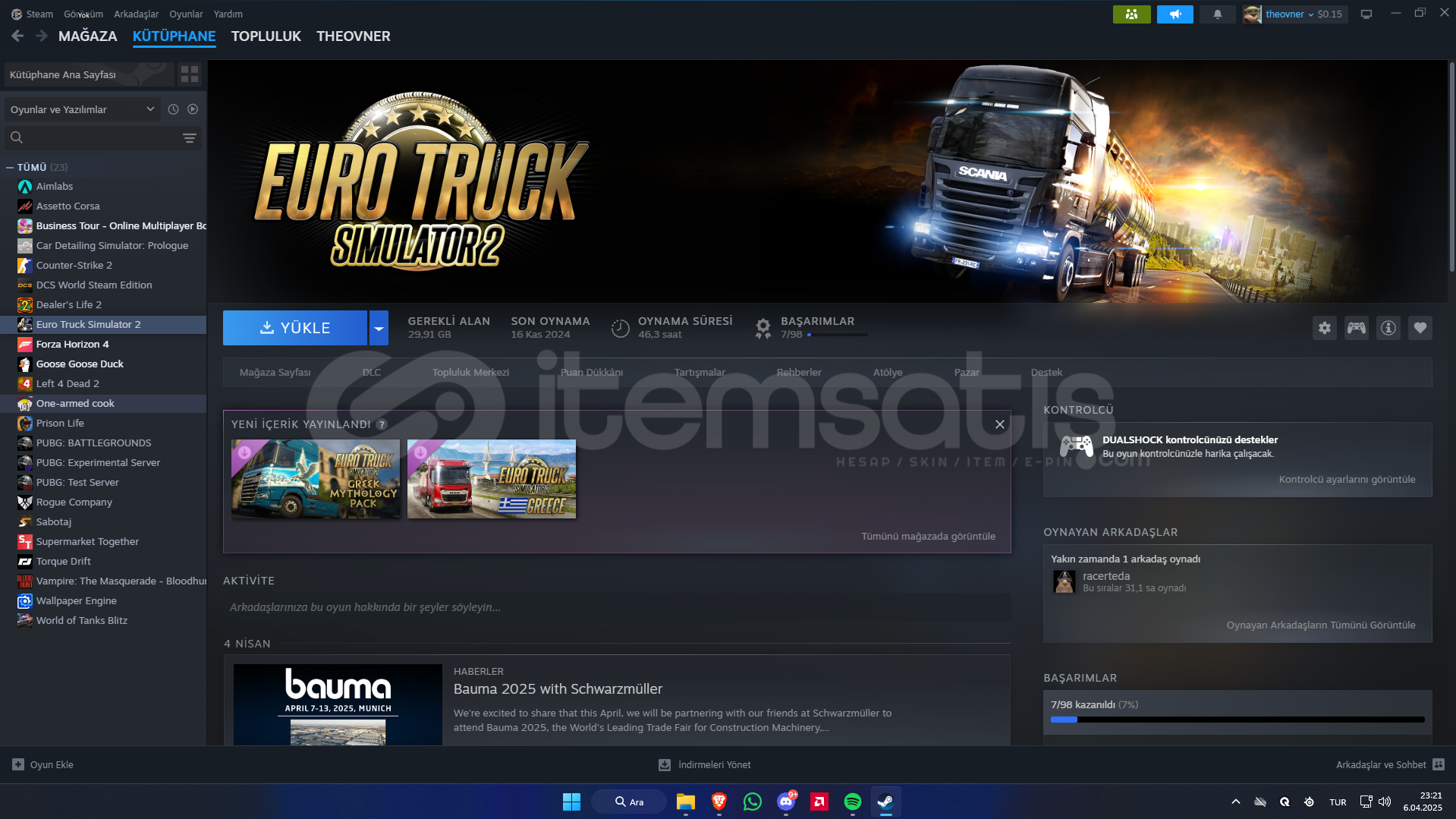Open the Oyunlar menu
The height and width of the screenshot is (819, 1456).
186,14
